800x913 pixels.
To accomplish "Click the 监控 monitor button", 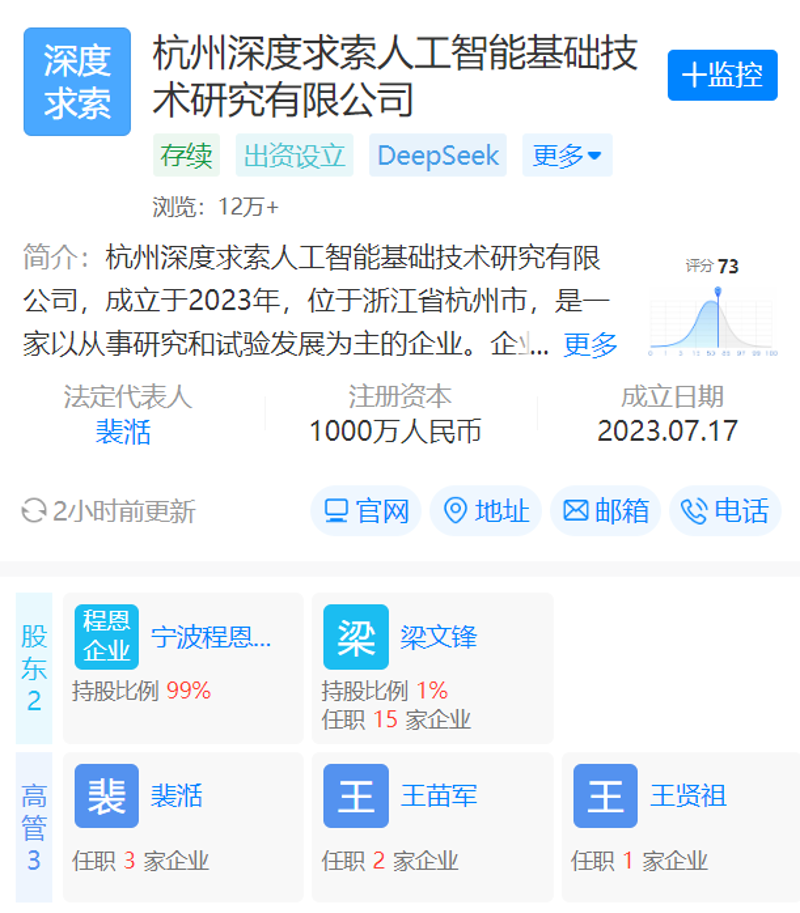I will click(723, 75).
